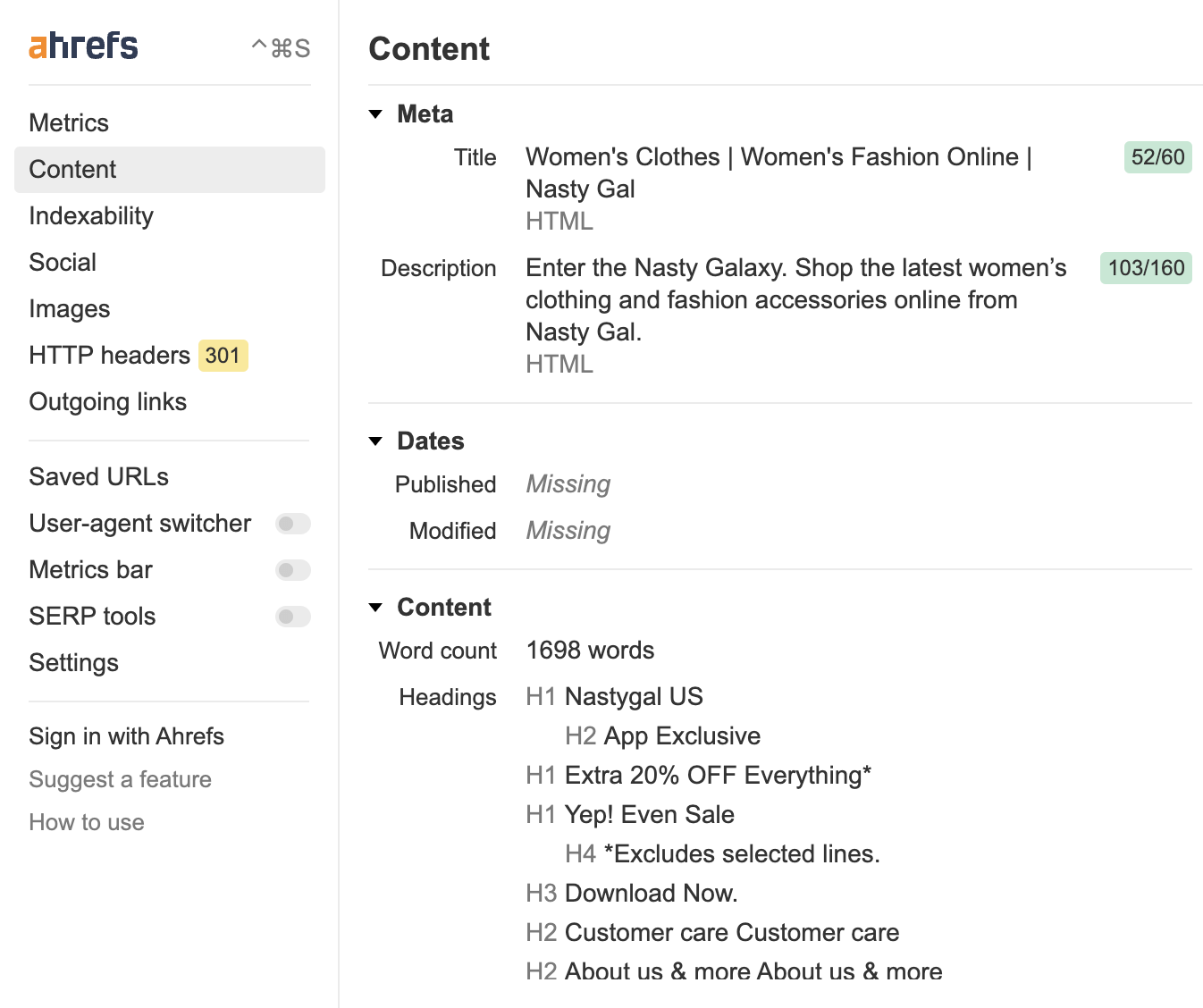Click the ahrefs logo

[x=83, y=46]
